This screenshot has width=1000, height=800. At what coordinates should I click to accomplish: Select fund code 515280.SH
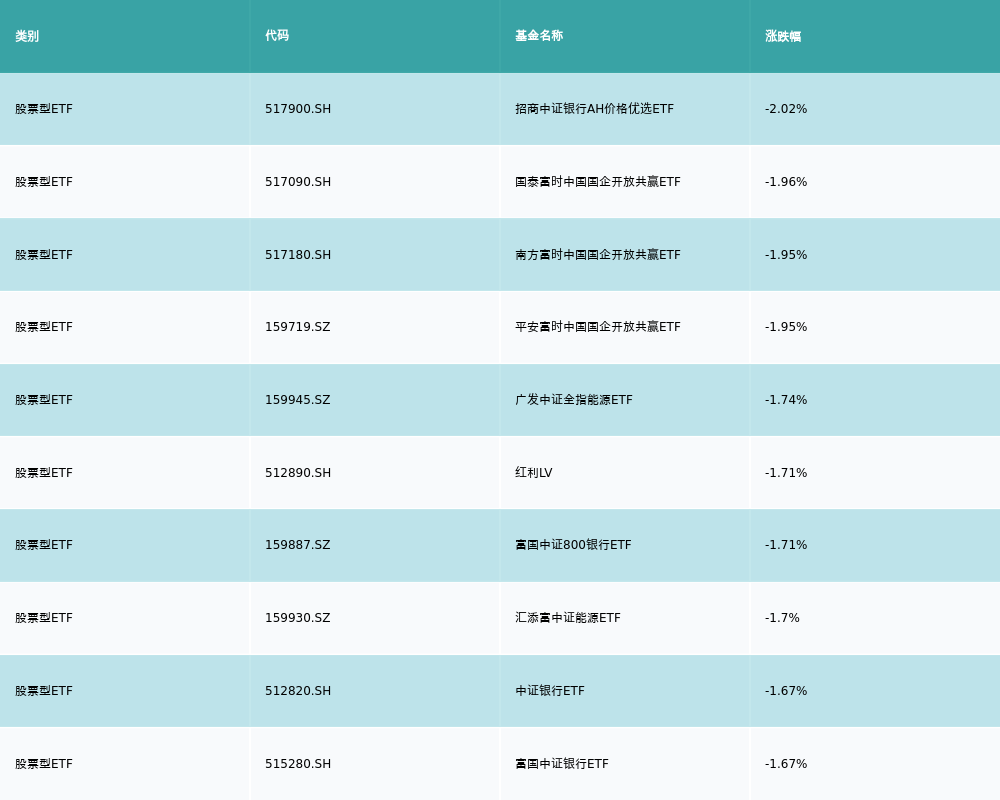coord(298,764)
